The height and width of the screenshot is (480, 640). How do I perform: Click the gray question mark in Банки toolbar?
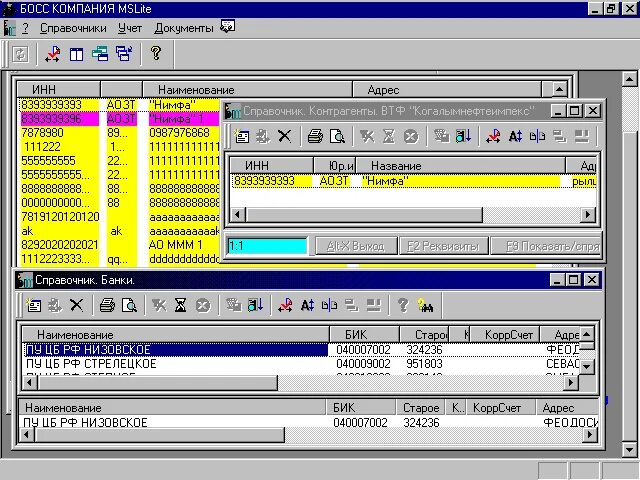click(403, 305)
